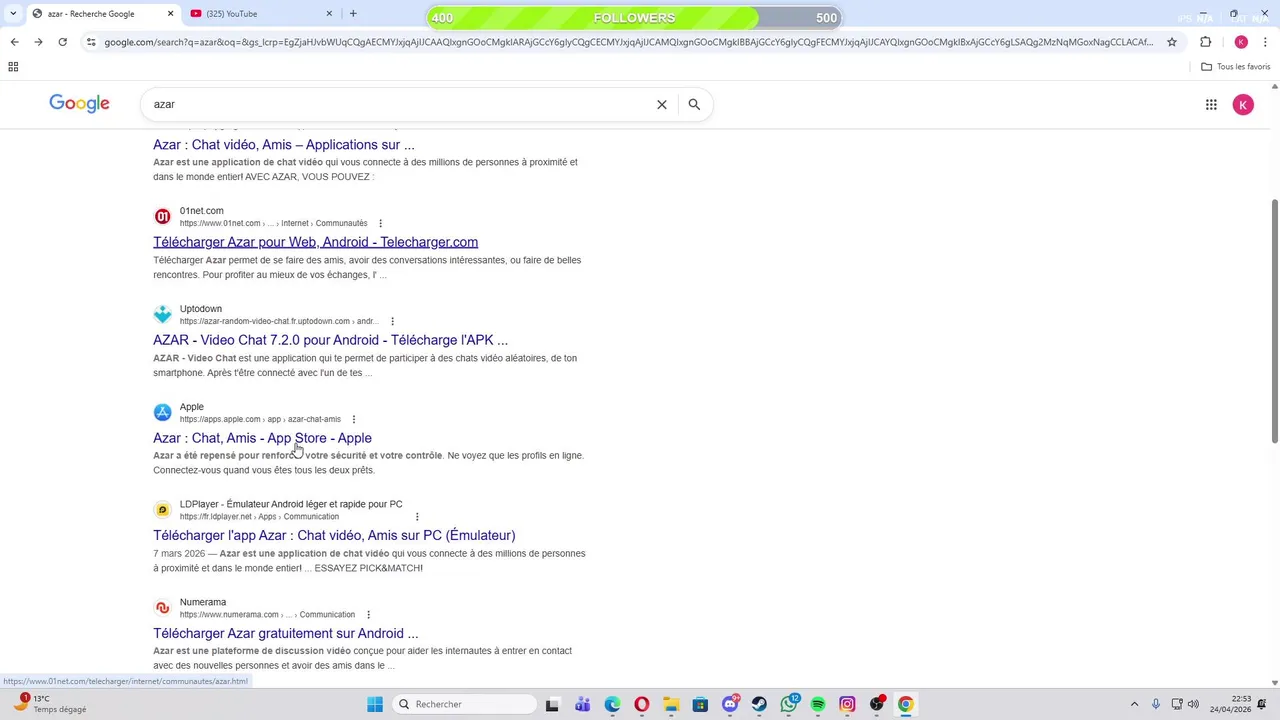
Task: Open the AZAR - Video Chat 7.2.0 Uptodown link
Action: pyautogui.click(x=330, y=340)
